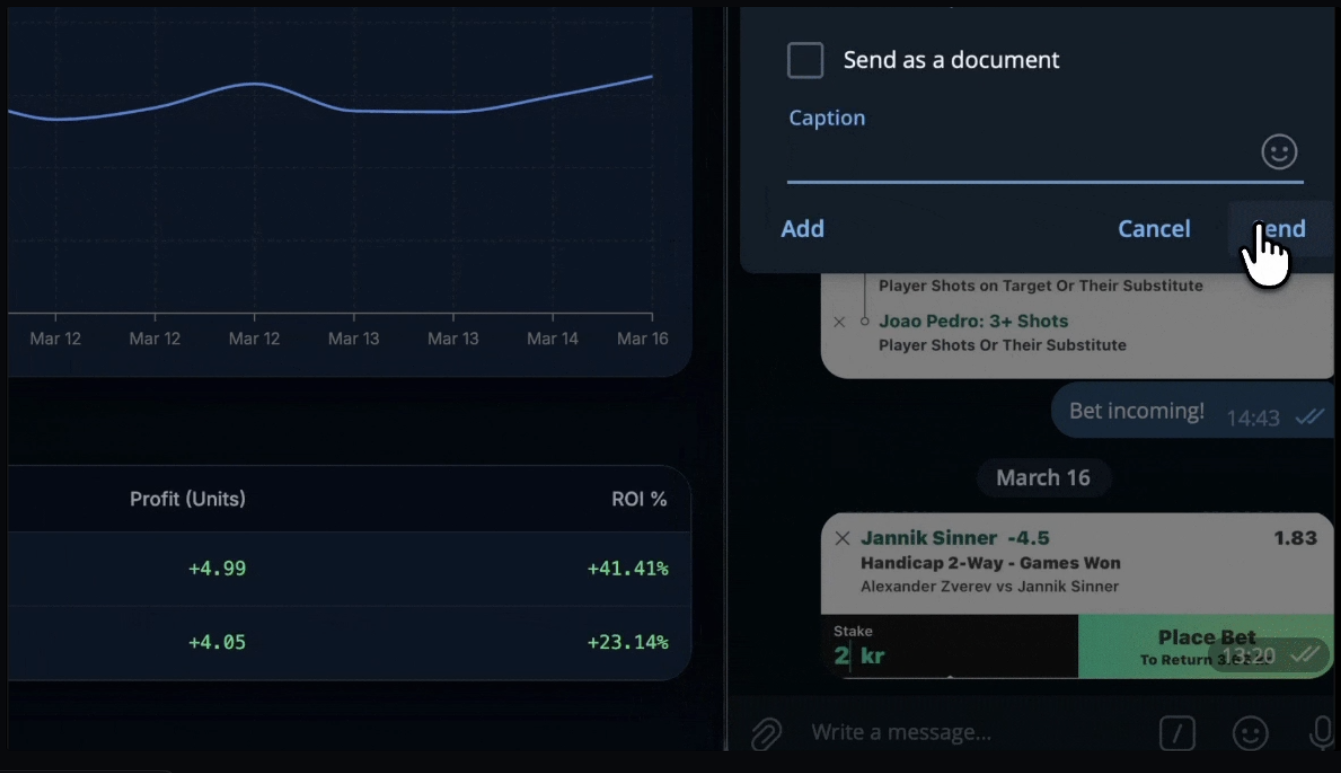
Task: Sort by the Profit (Units) column header
Action: [x=187, y=498]
